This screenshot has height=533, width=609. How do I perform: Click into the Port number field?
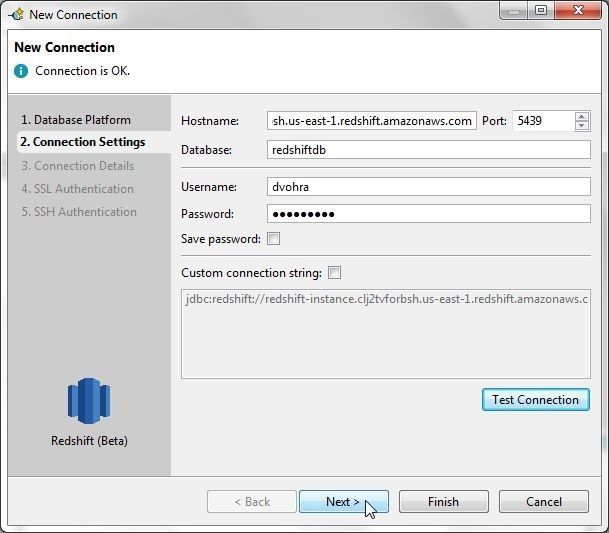tap(543, 121)
